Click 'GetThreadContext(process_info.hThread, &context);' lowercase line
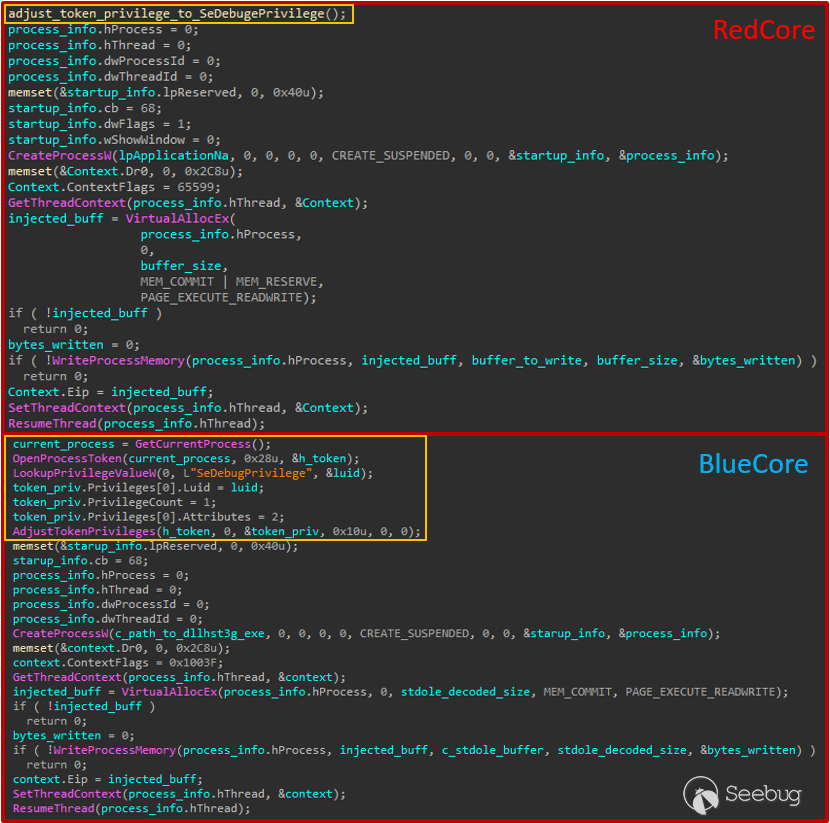Screen dimensions: 830x823 179,677
